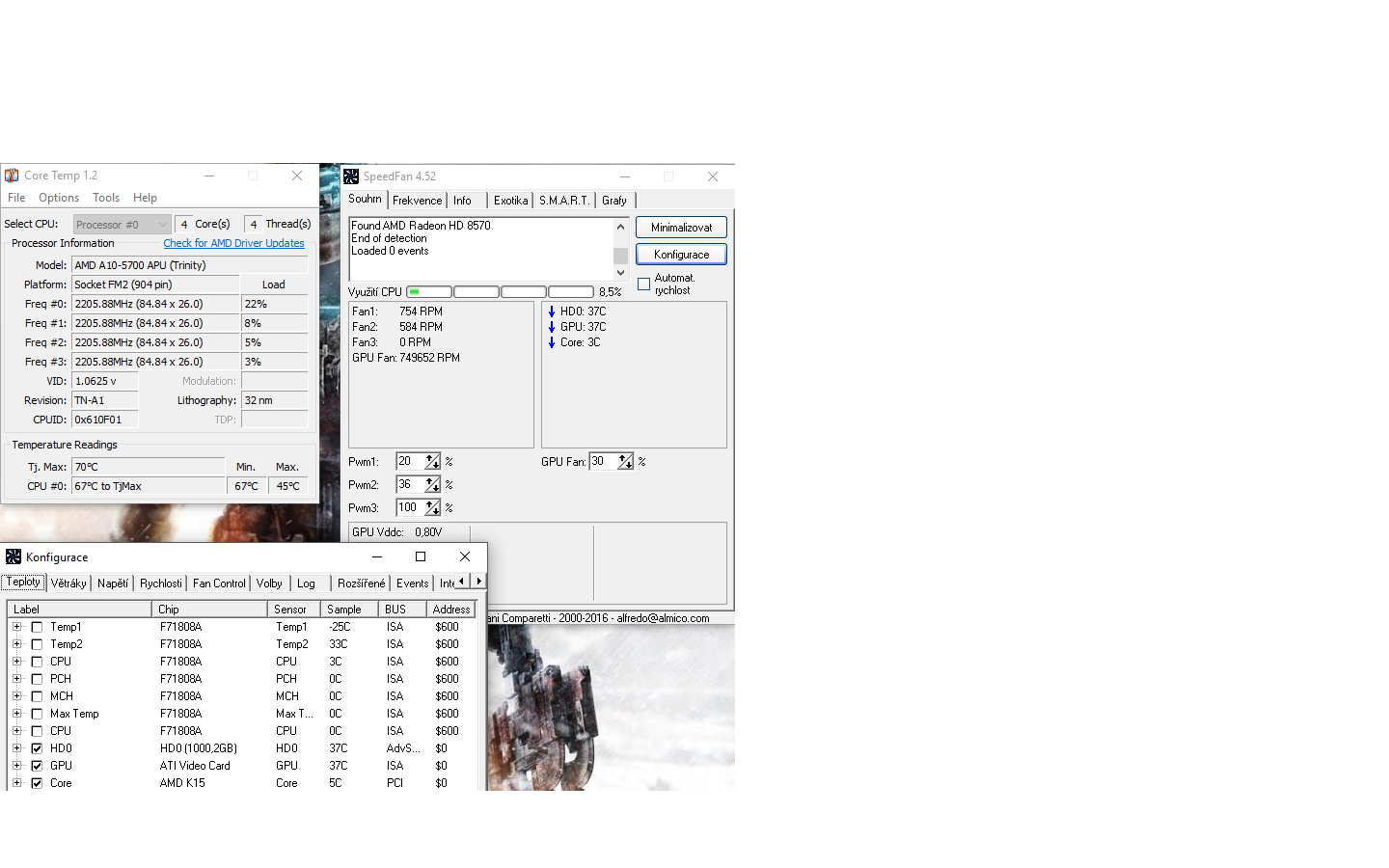
Task: Click the Pwm3 value field showing 100
Action: (410, 508)
